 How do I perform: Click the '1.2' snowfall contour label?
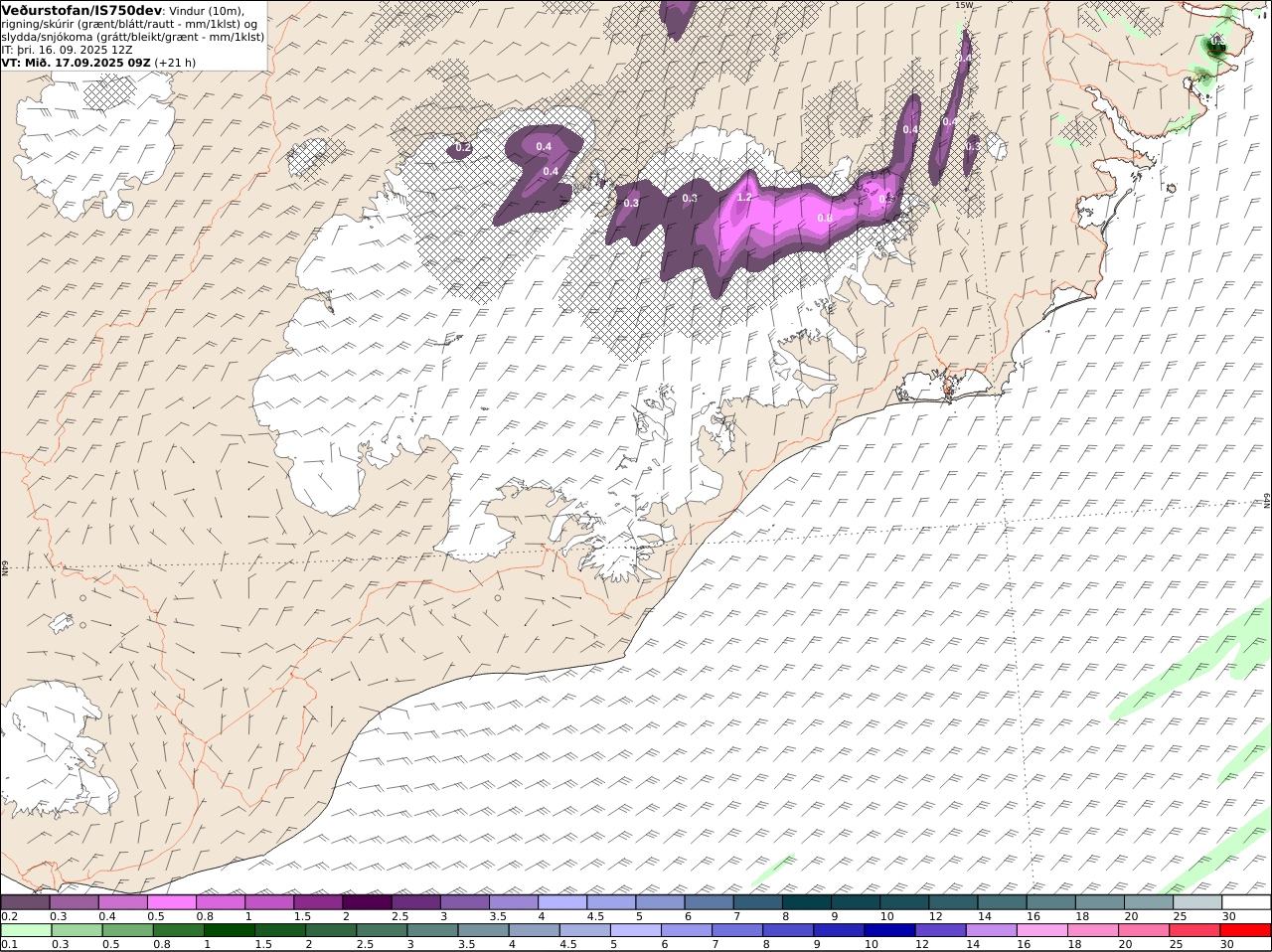743,197
